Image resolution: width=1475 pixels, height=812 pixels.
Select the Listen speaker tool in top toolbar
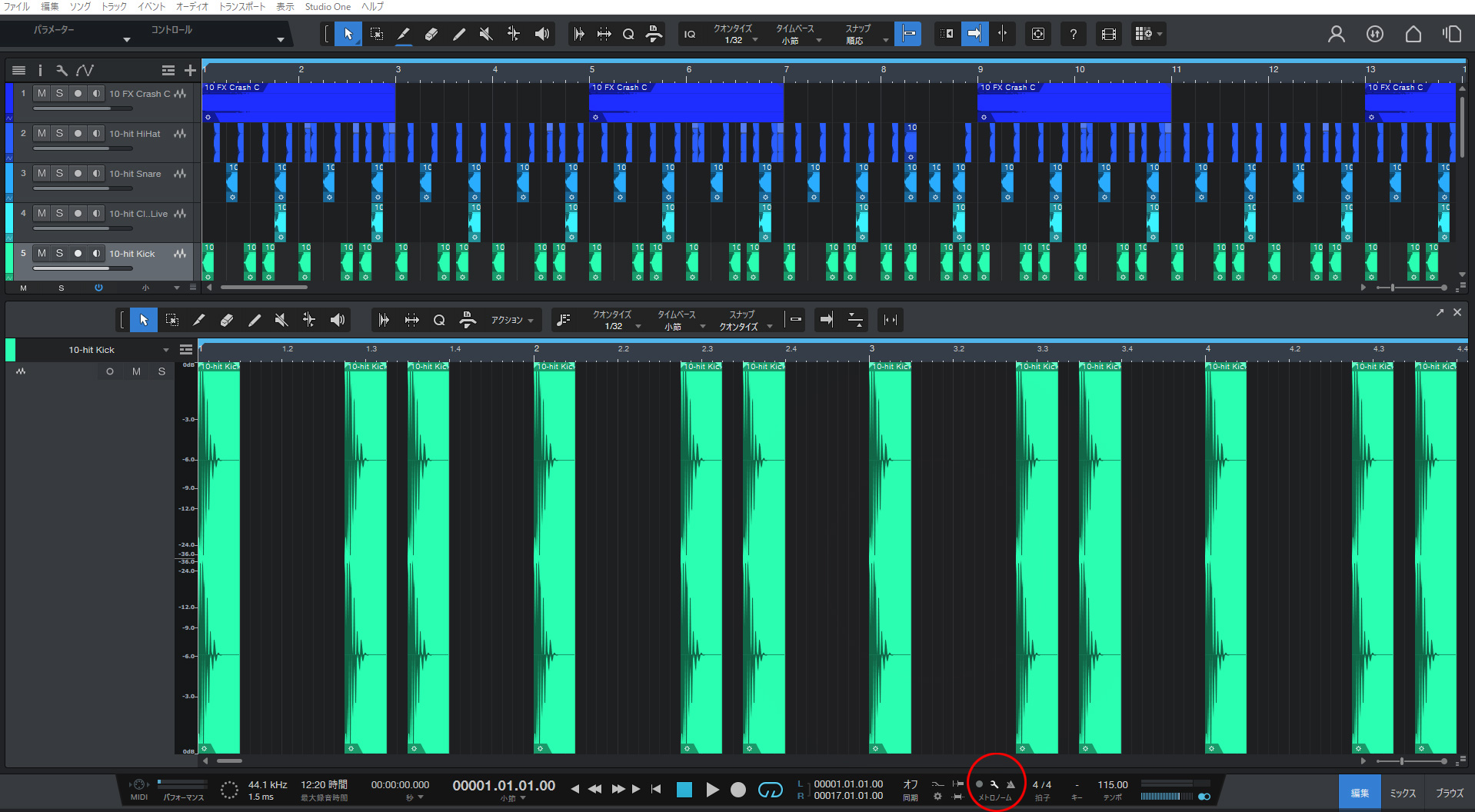click(542, 34)
